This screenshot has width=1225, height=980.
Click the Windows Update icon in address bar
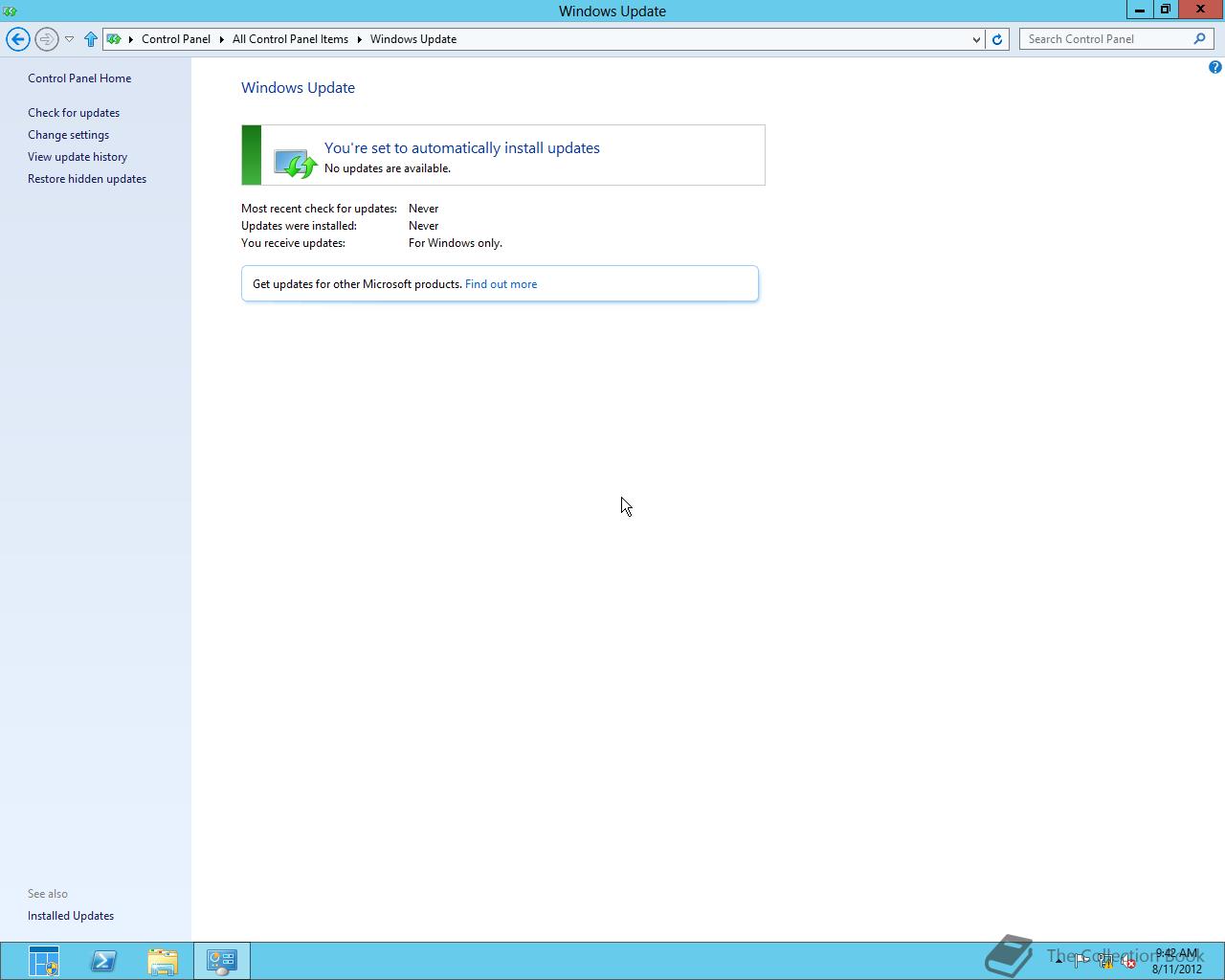tap(114, 39)
